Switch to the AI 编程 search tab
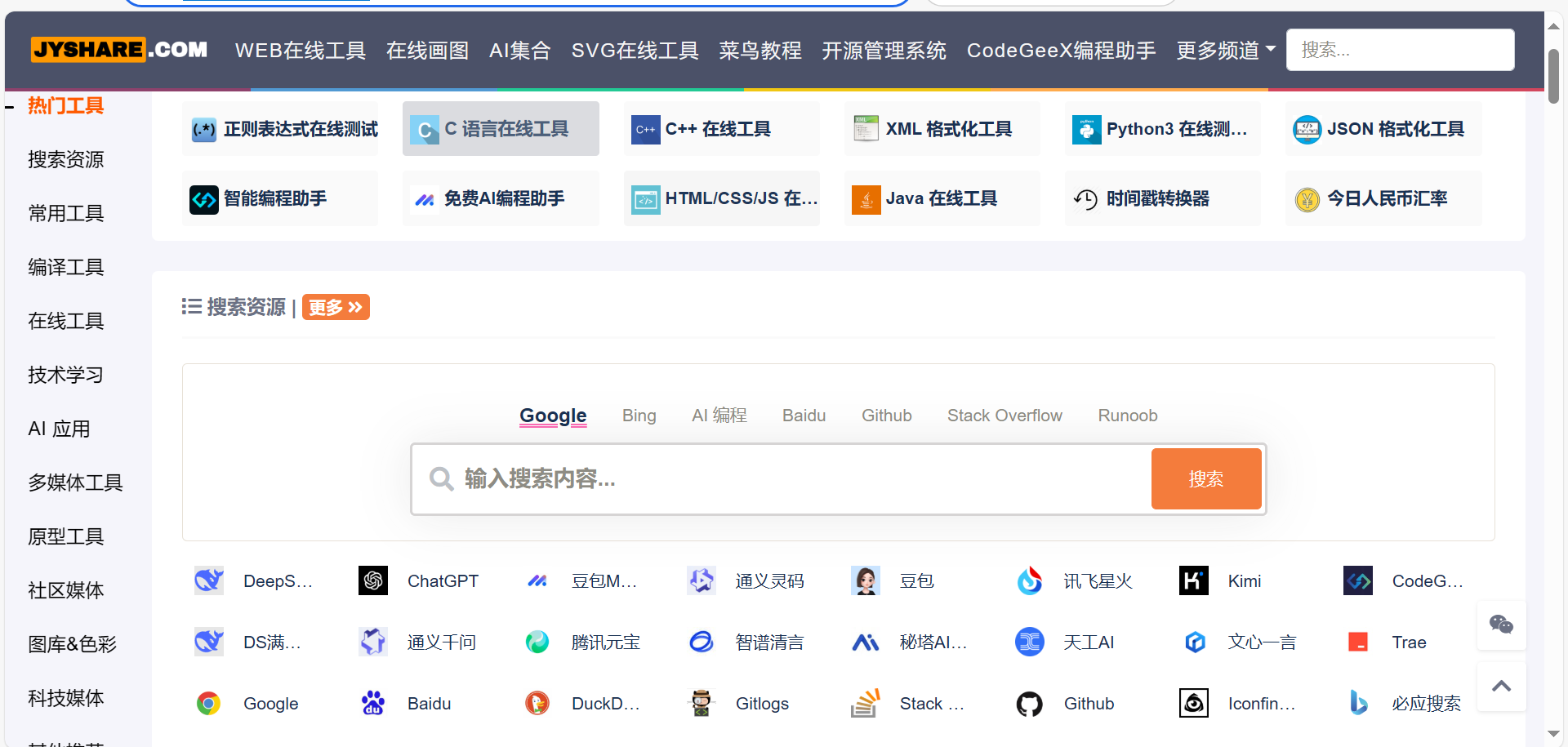Viewport: 1568px width, 747px height. point(719,416)
